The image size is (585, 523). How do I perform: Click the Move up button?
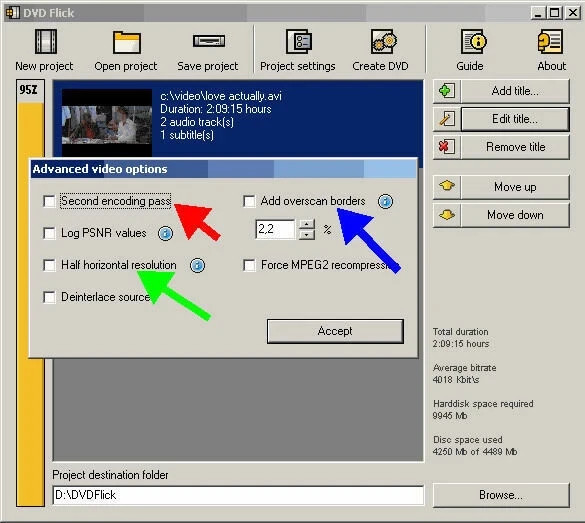click(x=515, y=187)
